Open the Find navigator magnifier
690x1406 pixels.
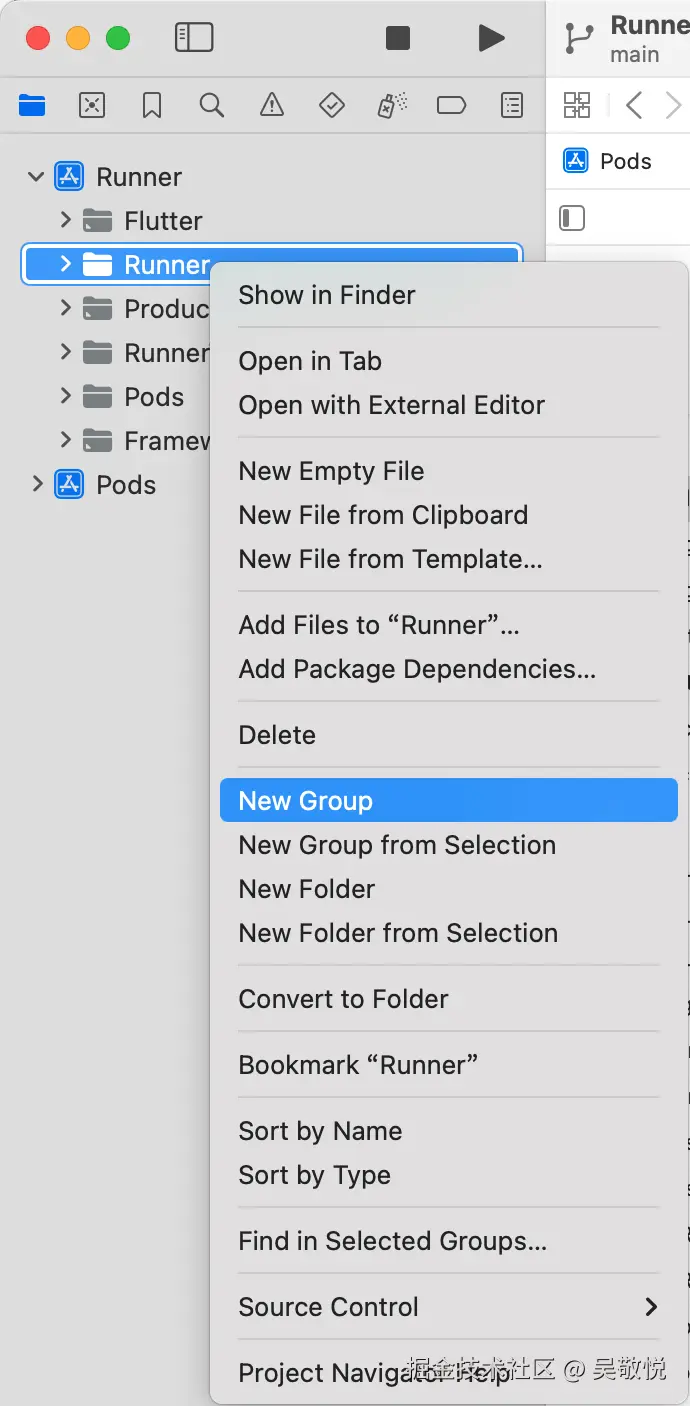pyautogui.click(x=211, y=105)
